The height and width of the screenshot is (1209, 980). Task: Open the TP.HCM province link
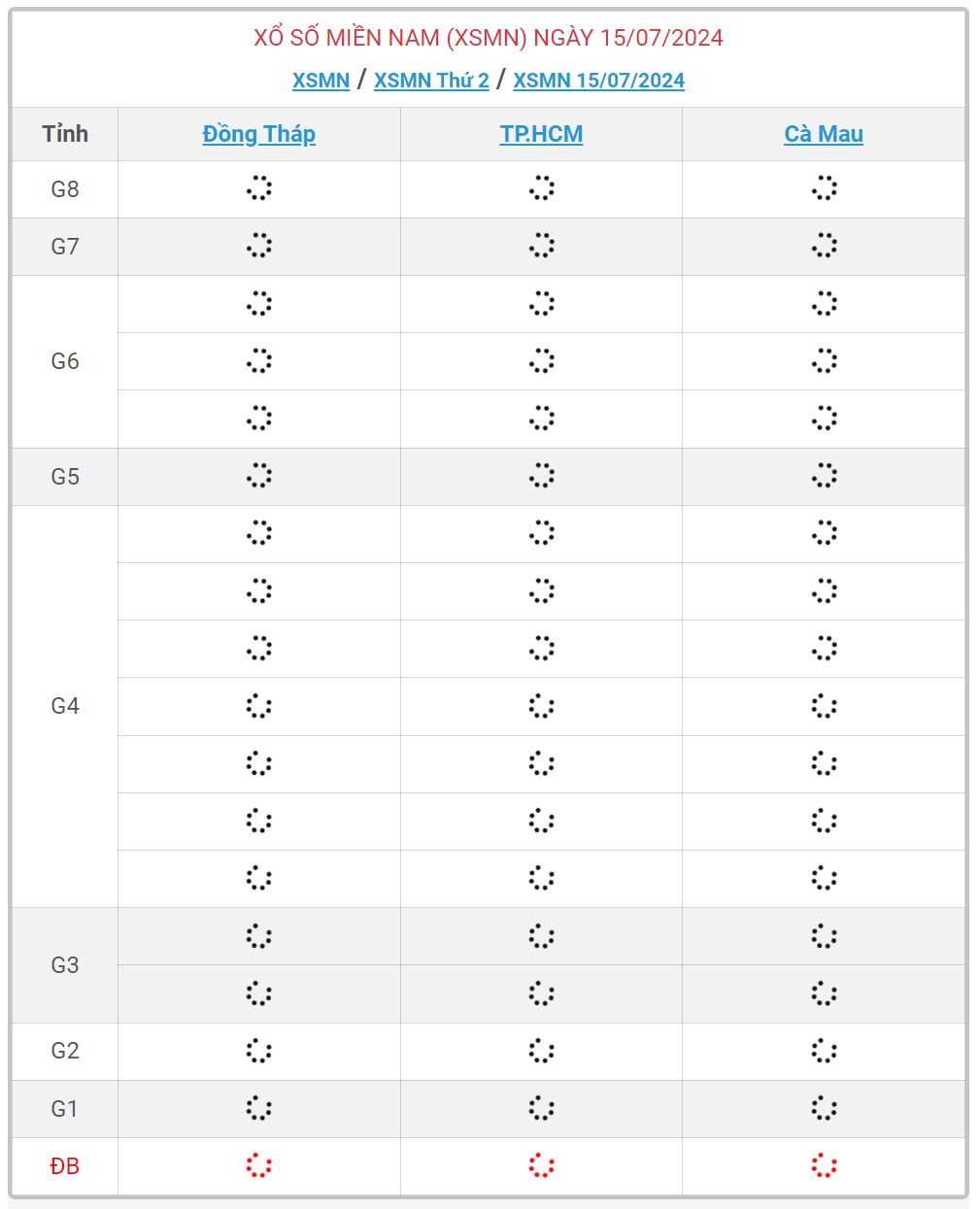click(x=541, y=134)
